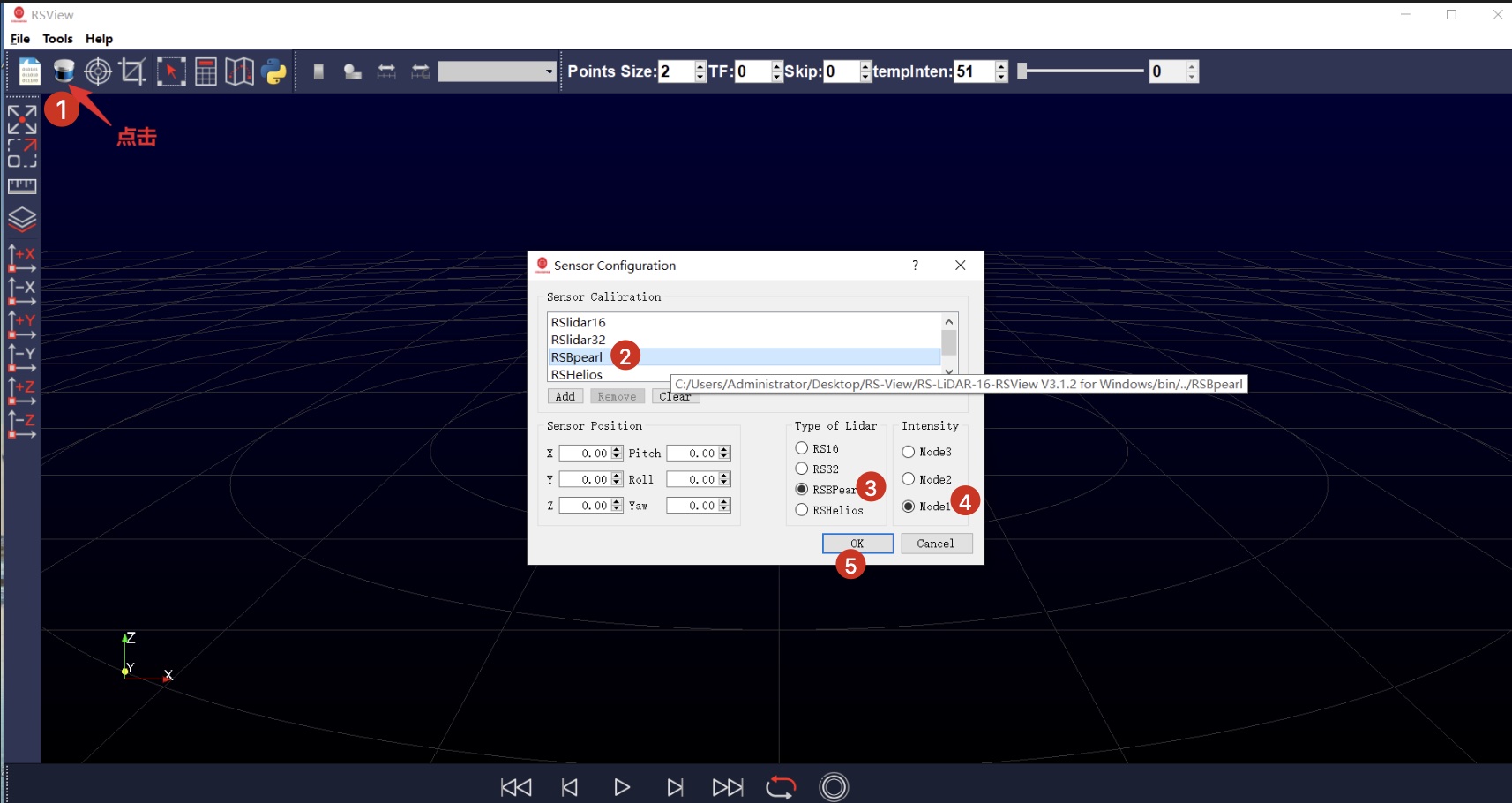
Task: Set view direction to +X
Action: tap(22, 259)
